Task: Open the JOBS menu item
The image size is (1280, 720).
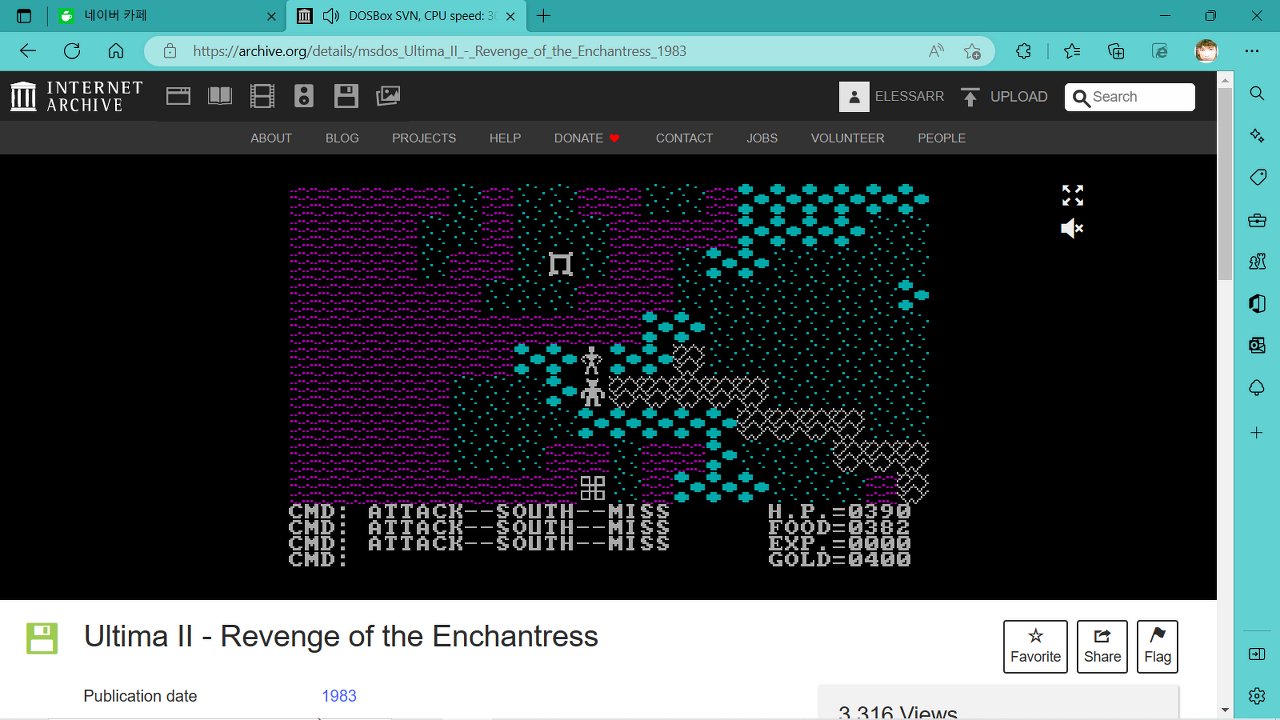Action: pyautogui.click(x=762, y=138)
